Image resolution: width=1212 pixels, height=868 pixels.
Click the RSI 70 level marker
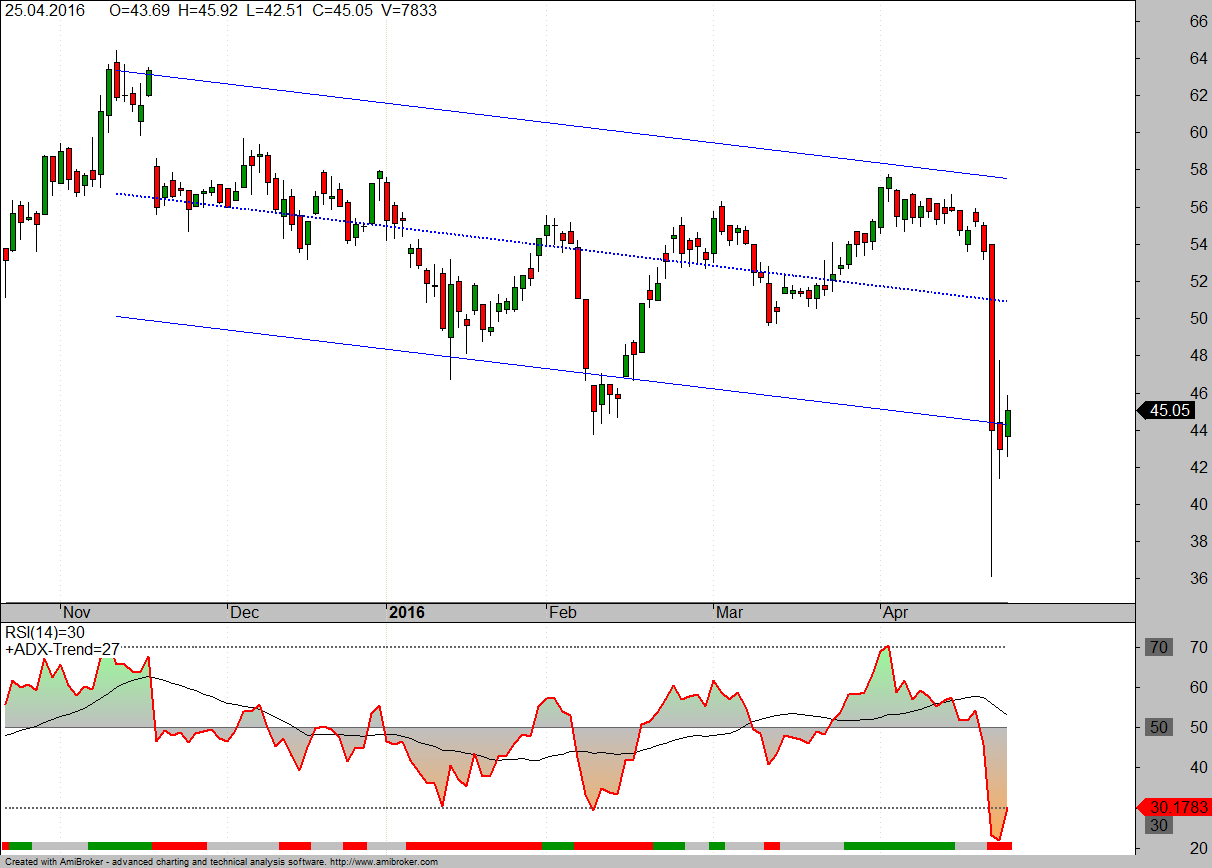click(x=1159, y=647)
